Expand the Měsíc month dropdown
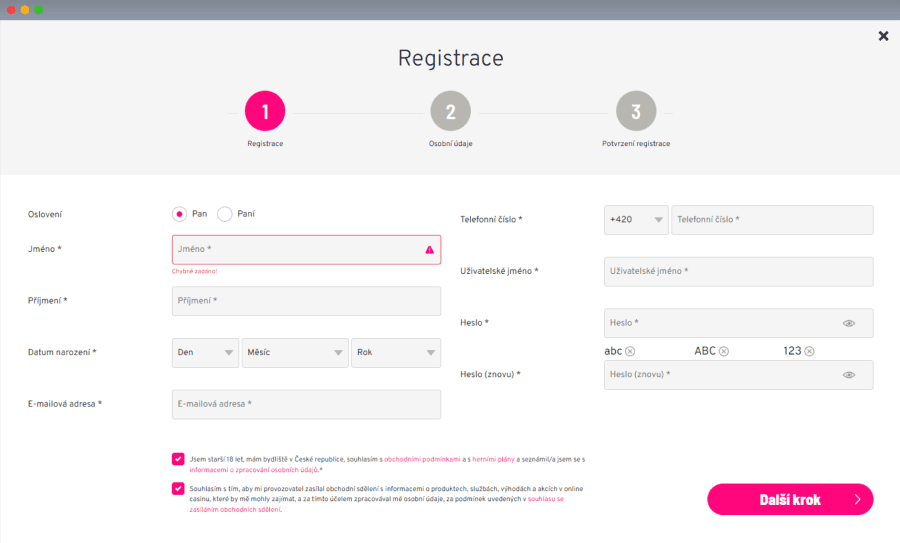Image resolution: width=900 pixels, height=543 pixels. pyautogui.click(x=294, y=353)
